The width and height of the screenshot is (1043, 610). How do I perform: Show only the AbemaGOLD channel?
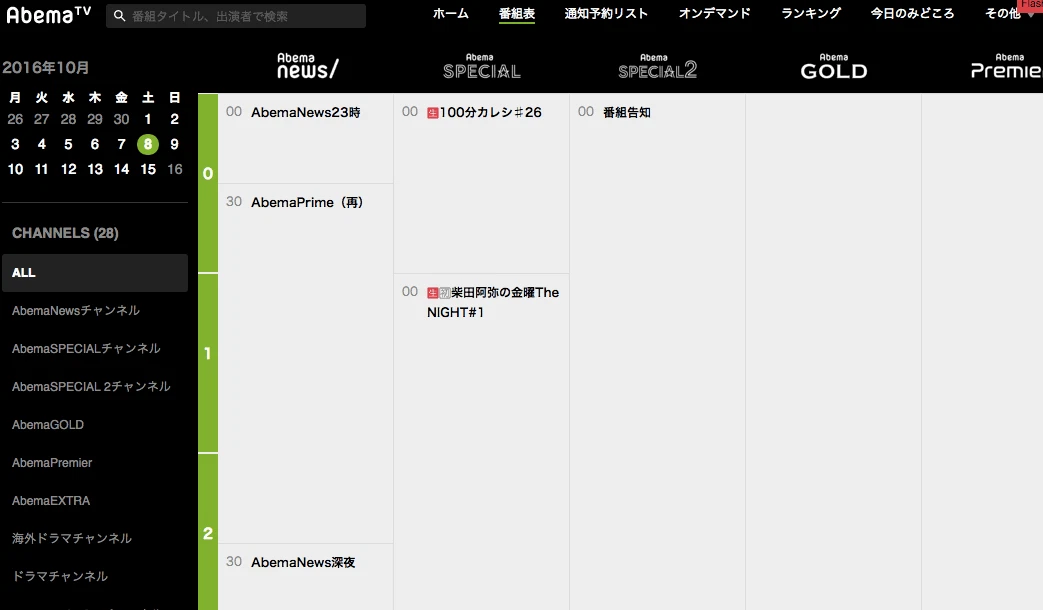48,424
